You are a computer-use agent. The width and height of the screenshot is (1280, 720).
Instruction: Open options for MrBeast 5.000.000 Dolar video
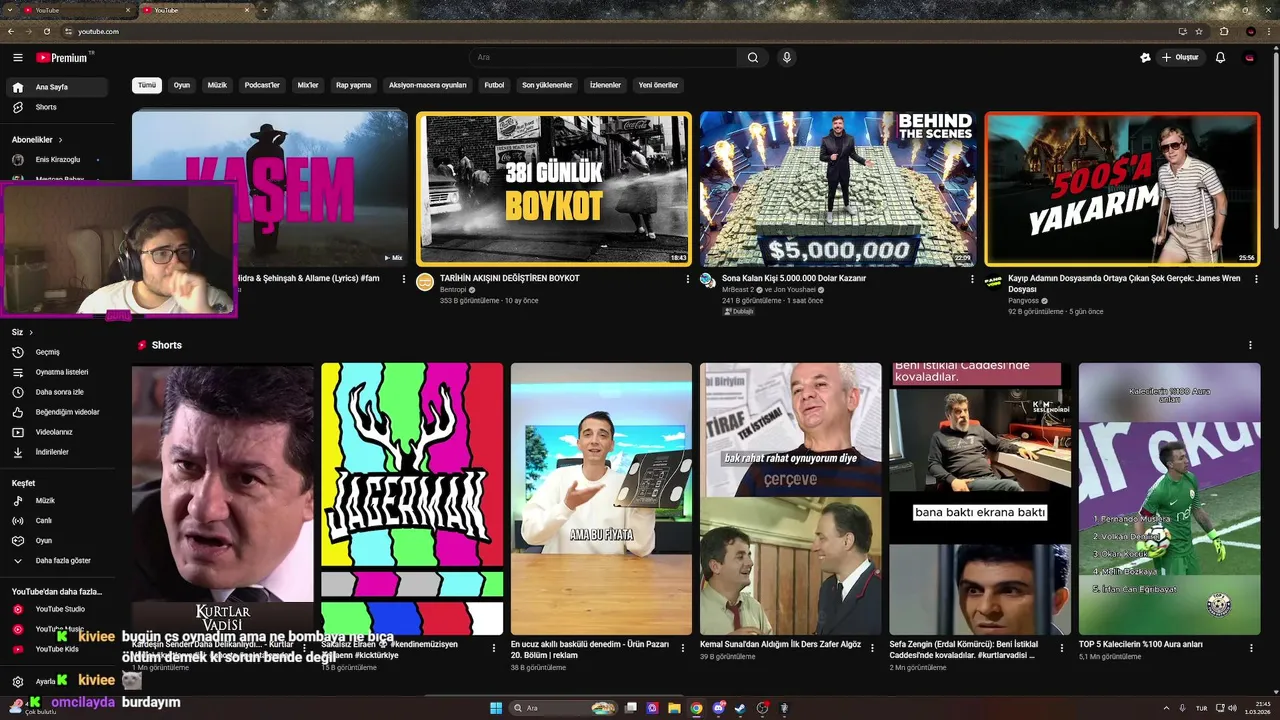[x=972, y=279]
